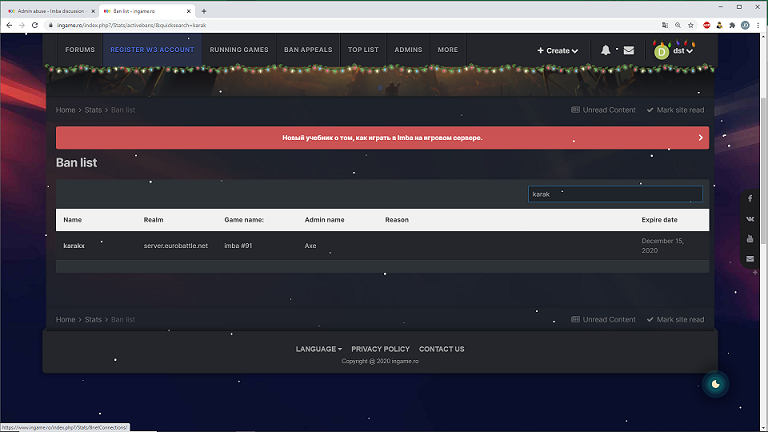Viewport: 768px width, 432px height.
Task: Toggle dark mode with the moon button
Action: click(715, 384)
